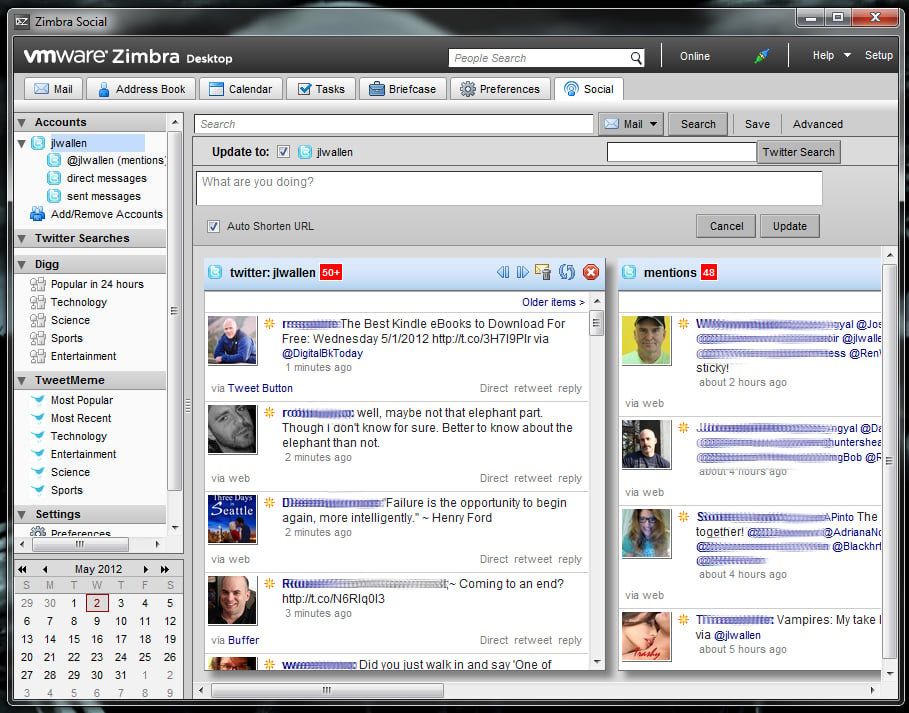Toggle Auto Shorten URL checkbox
Viewport: 909px width, 713px height.
click(x=213, y=226)
